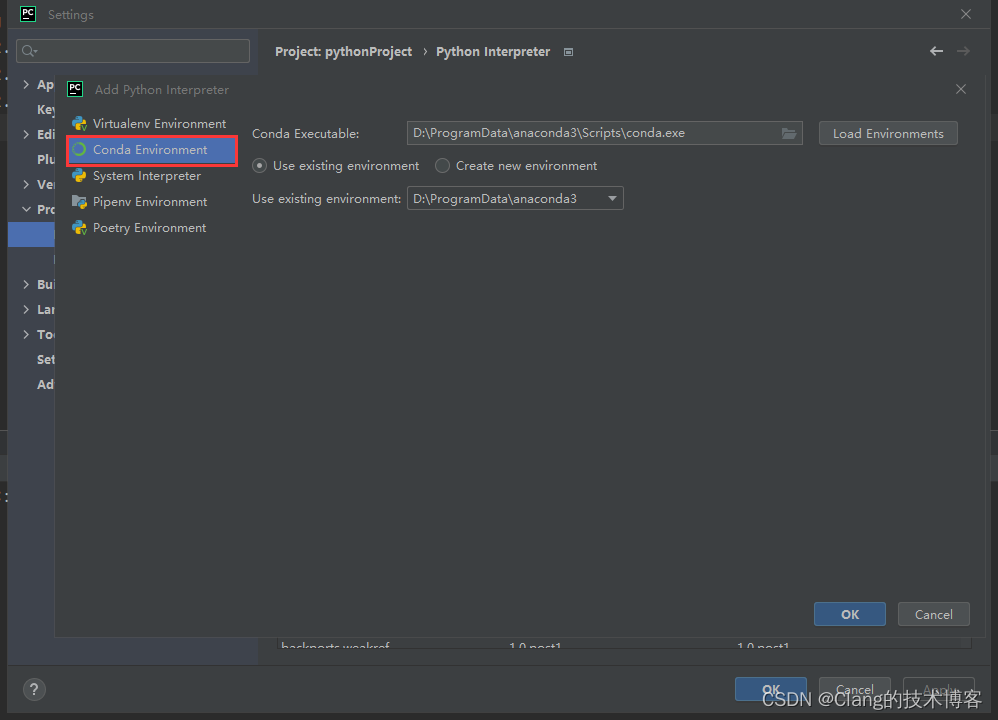The image size is (998, 720).
Task: Expand the Lan... settings tree node
Action: pos(26,309)
